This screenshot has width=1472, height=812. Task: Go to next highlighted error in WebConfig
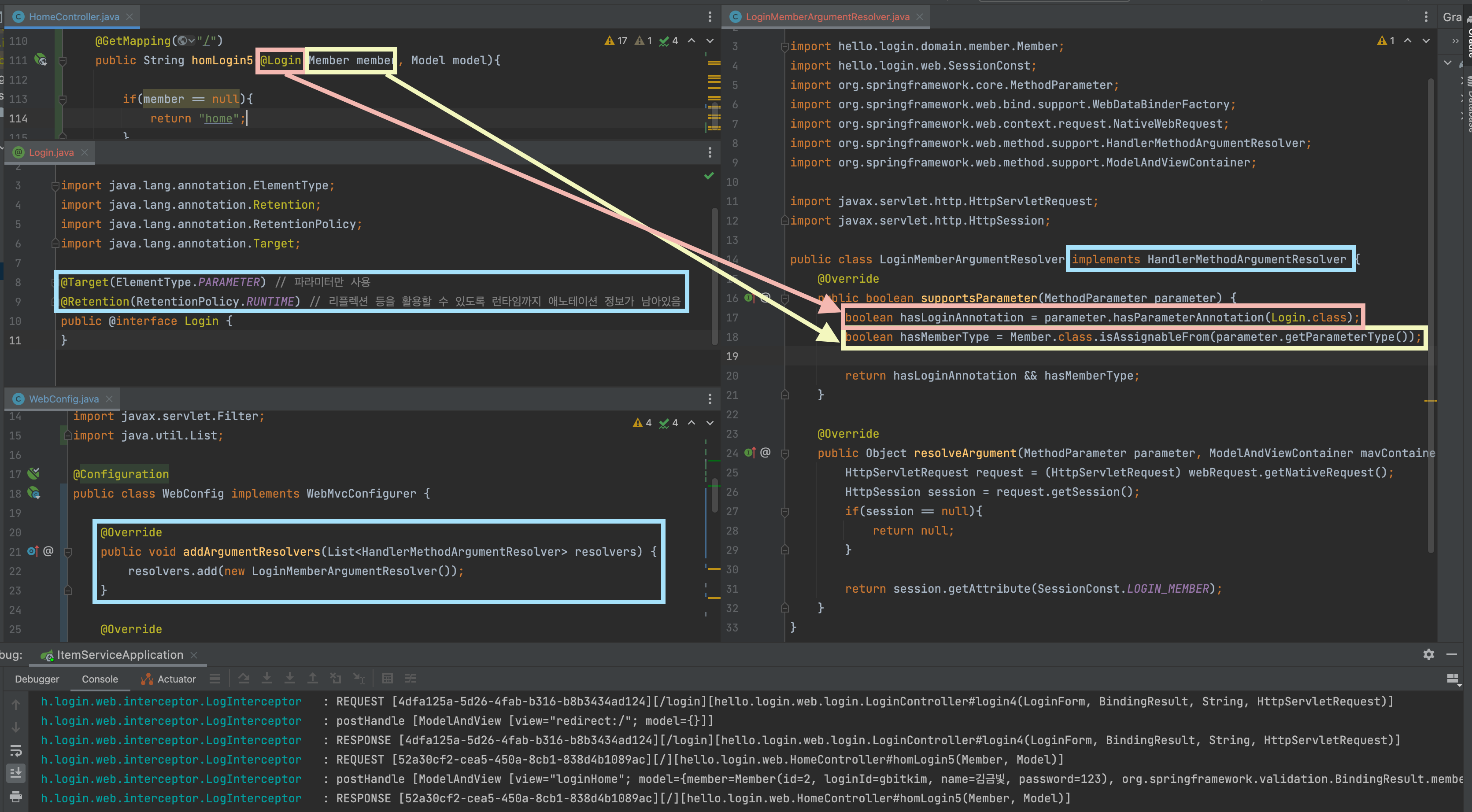click(x=710, y=423)
